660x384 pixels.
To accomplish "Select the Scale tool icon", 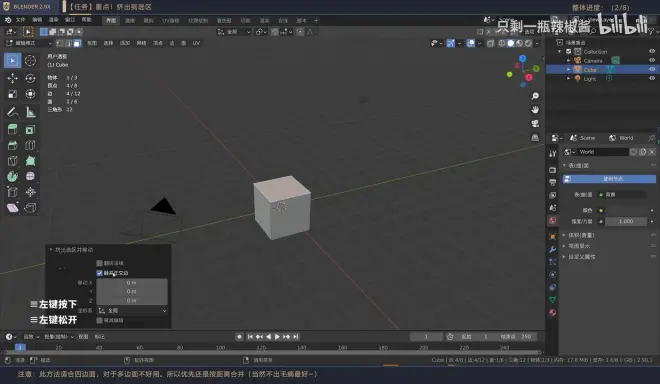I will pyautogui.click(x=13, y=94).
